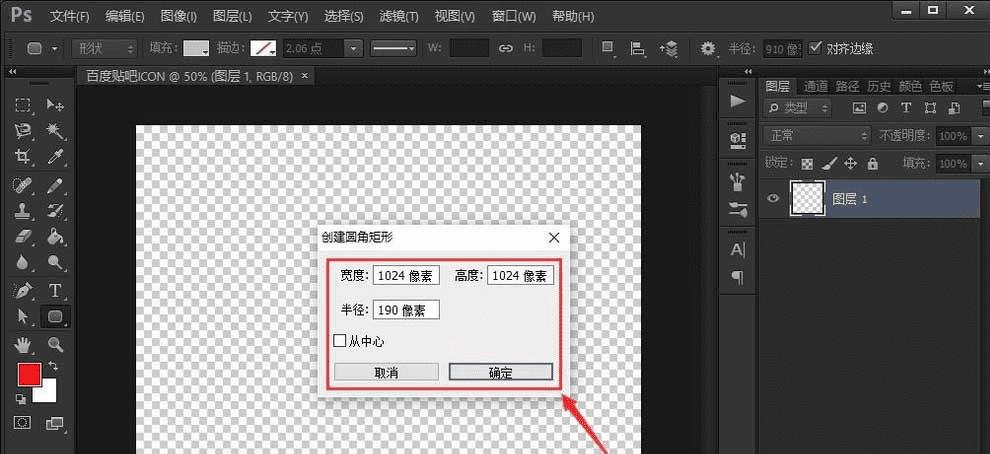Select the Paint Bucket tool

[56, 236]
